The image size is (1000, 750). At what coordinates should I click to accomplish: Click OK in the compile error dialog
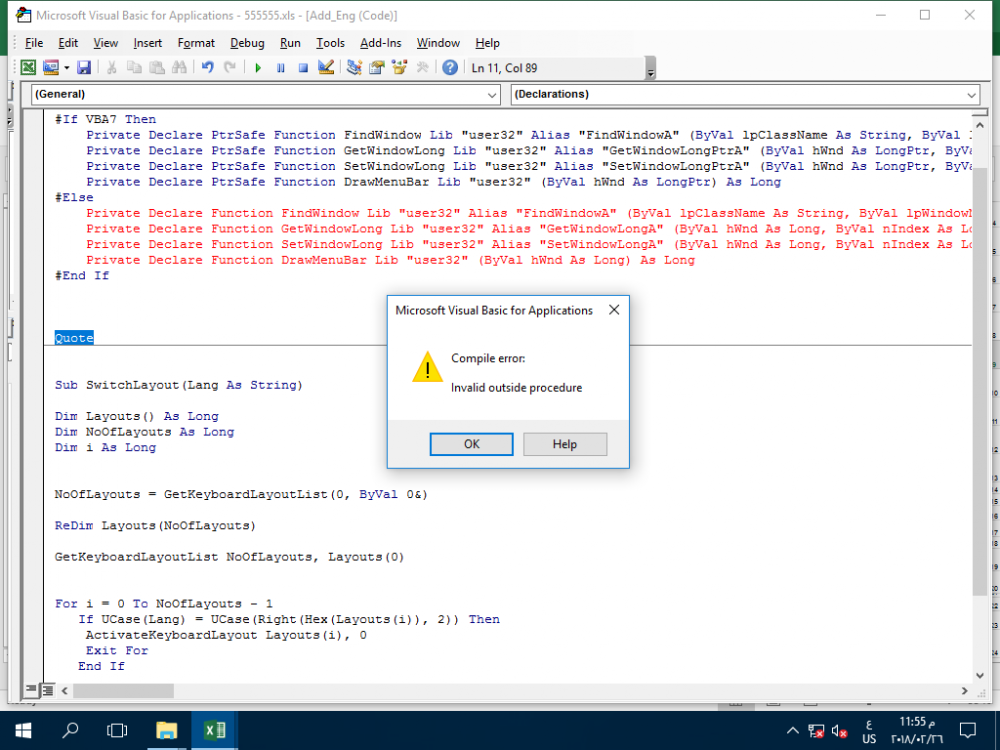472,444
